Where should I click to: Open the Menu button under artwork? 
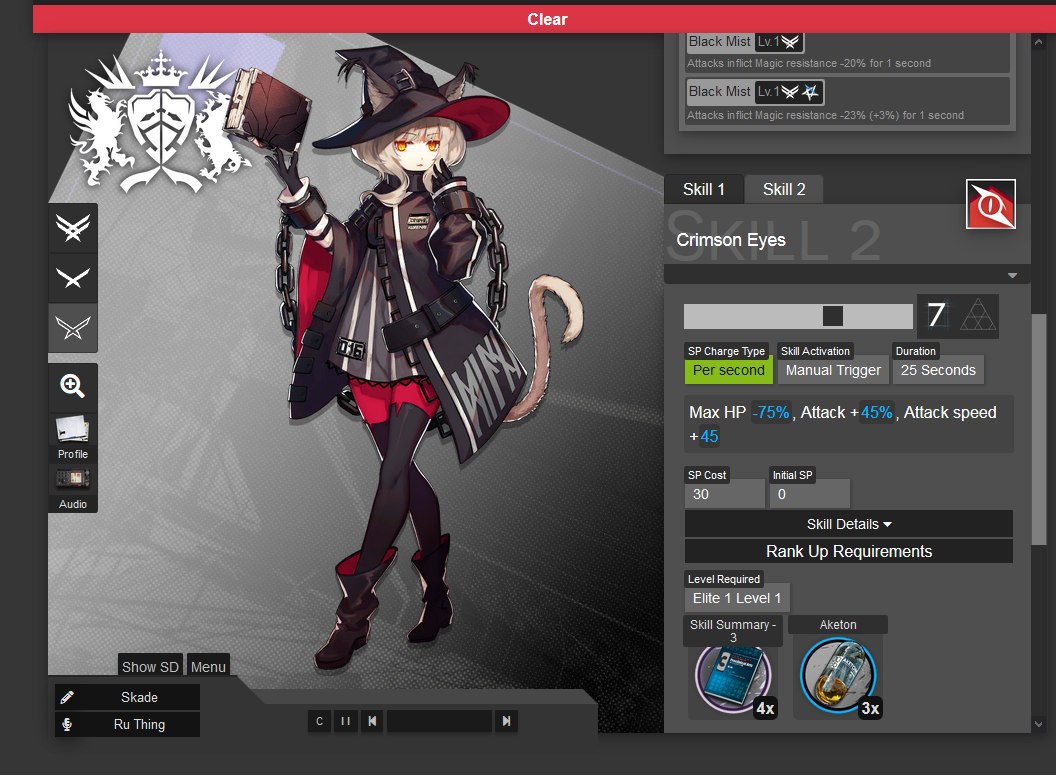pos(208,667)
